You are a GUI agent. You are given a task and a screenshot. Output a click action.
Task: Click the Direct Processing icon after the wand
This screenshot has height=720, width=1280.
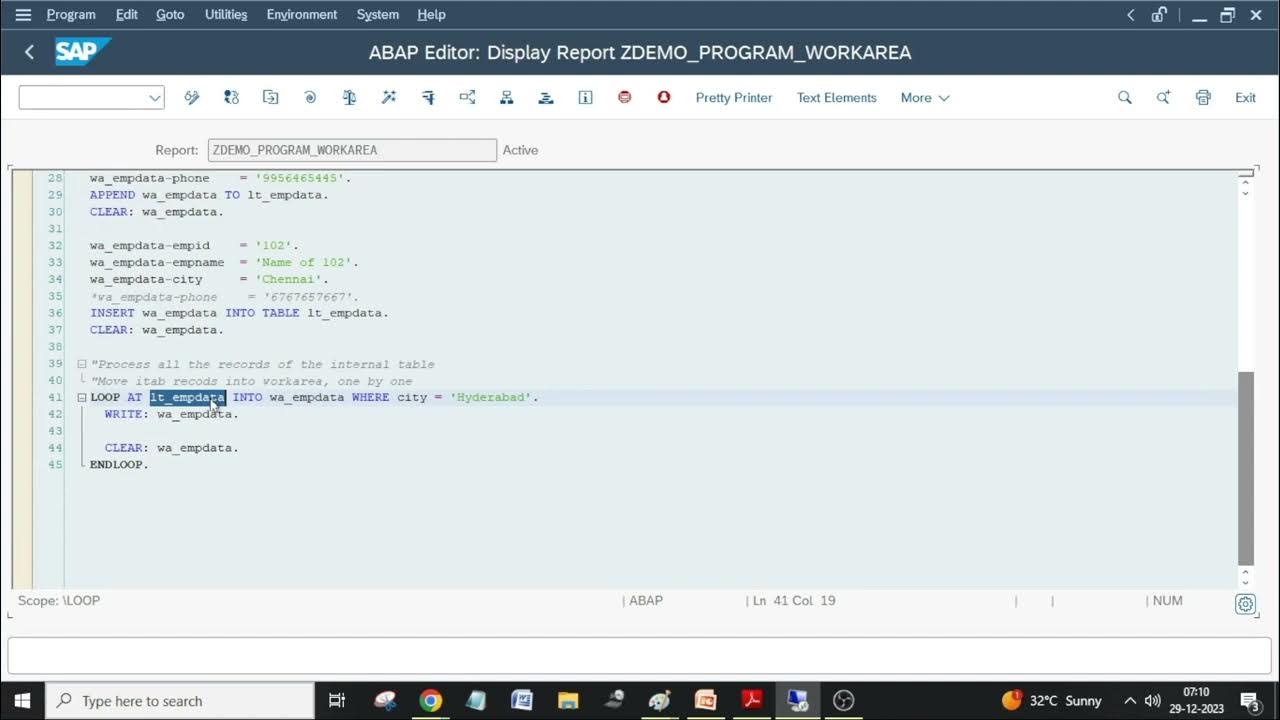point(428,97)
